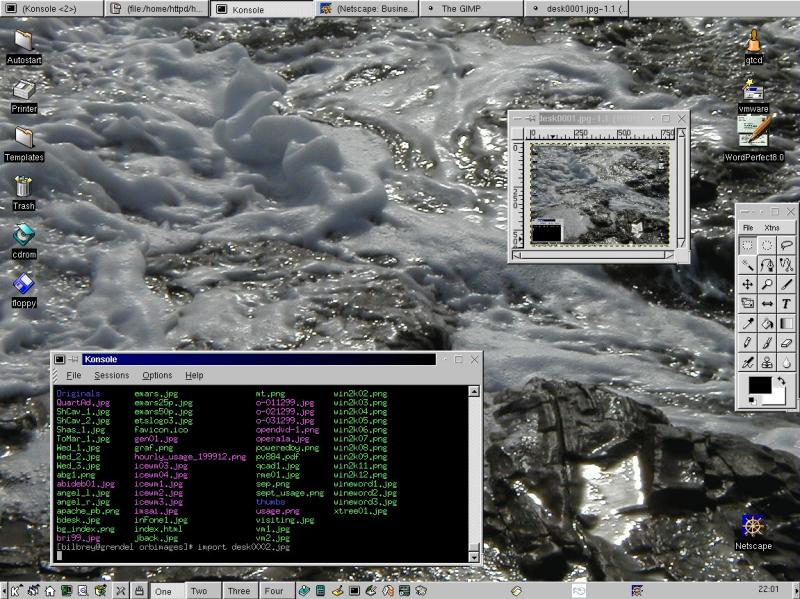Open the KDE K start menu

pyautogui.click(x=16, y=591)
